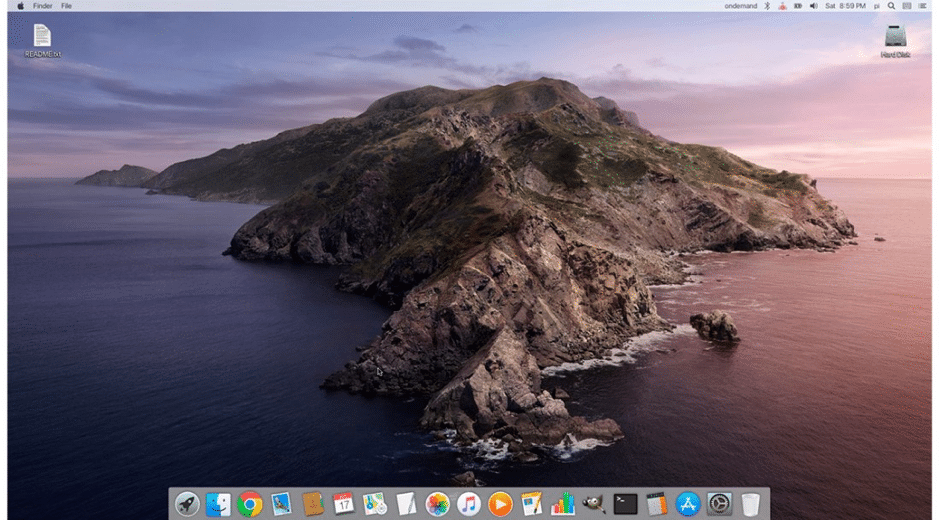Viewport: 939px width, 520px height.
Task: Open the 'ondemand' menu bar item
Action: tap(741, 5)
